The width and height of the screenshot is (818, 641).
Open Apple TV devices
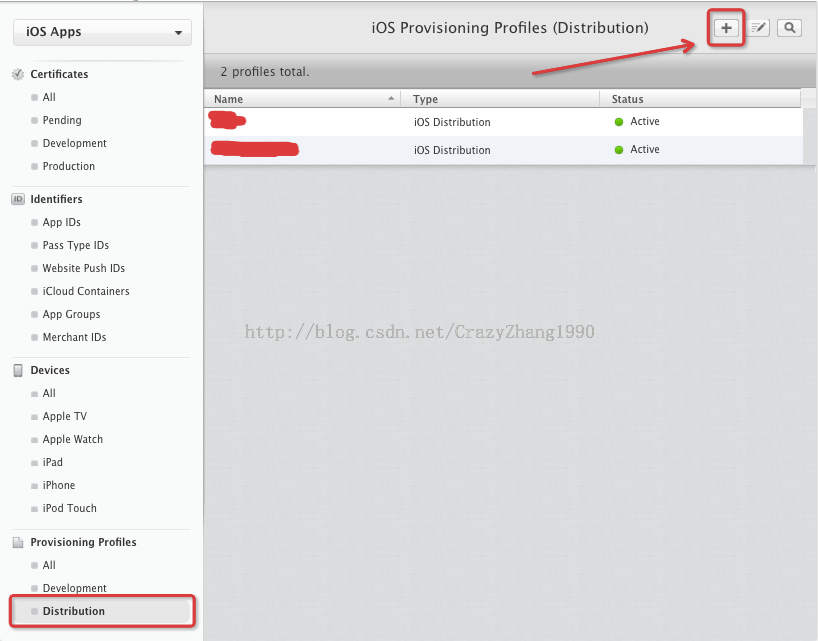(65, 417)
